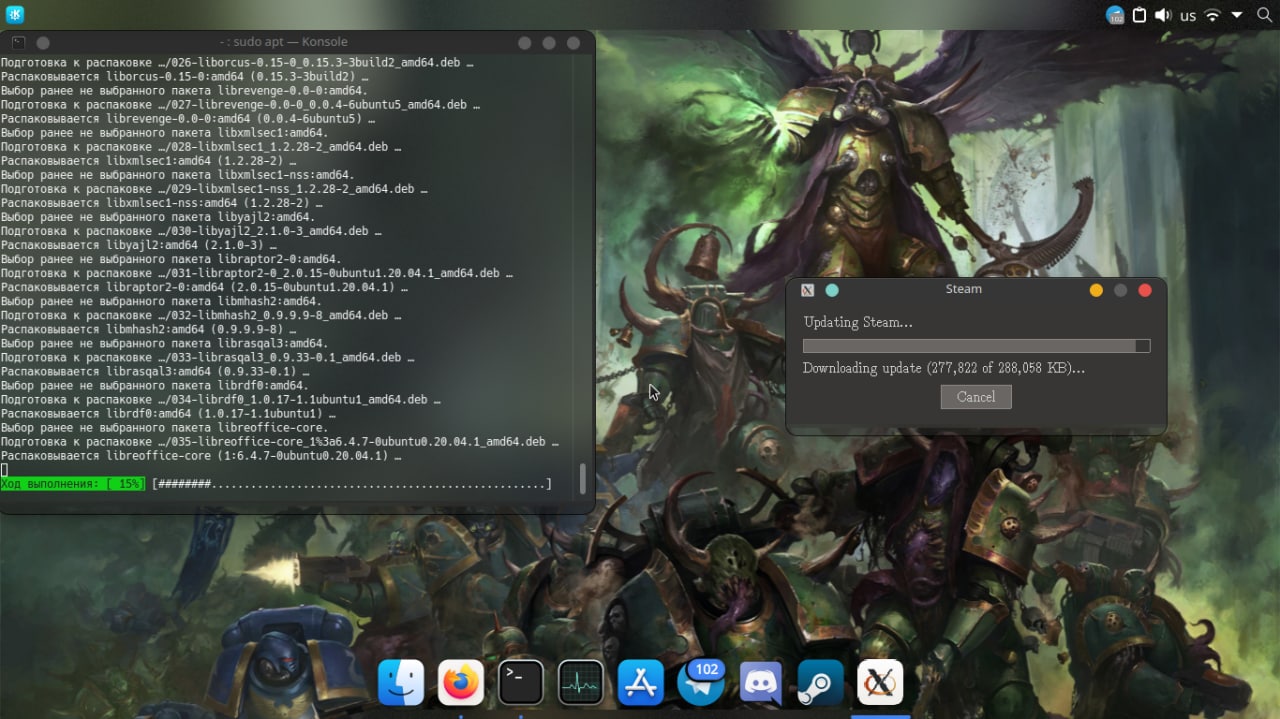Screen dimensions: 1280x719
Task: Minimize the Steam dialog with the yellow button
Action: point(1096,290)
